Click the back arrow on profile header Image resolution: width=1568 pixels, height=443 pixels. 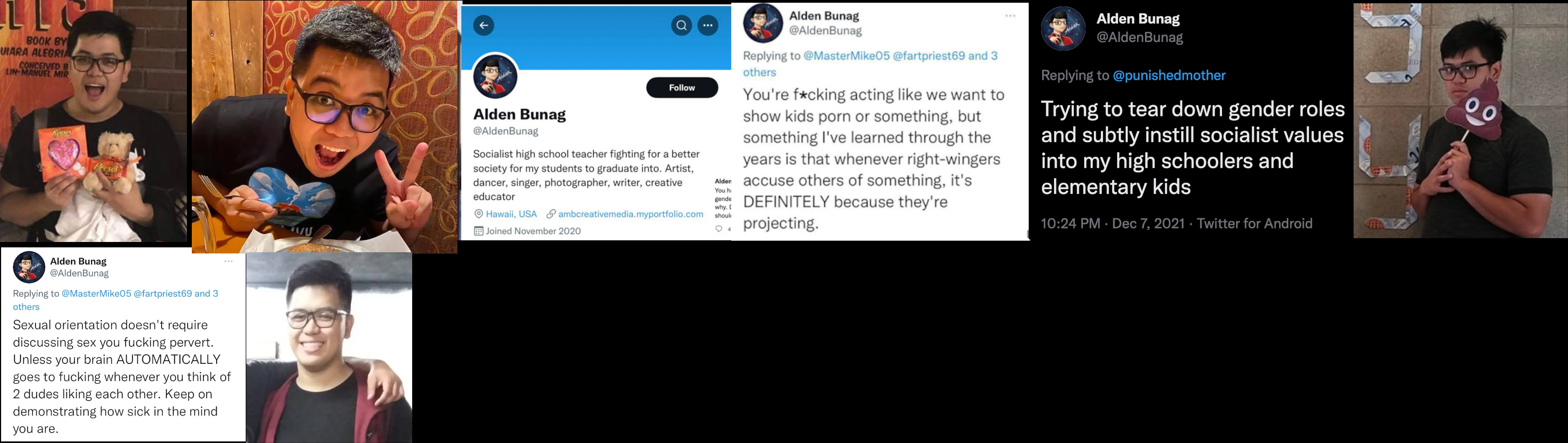click(x=483, y=25)
